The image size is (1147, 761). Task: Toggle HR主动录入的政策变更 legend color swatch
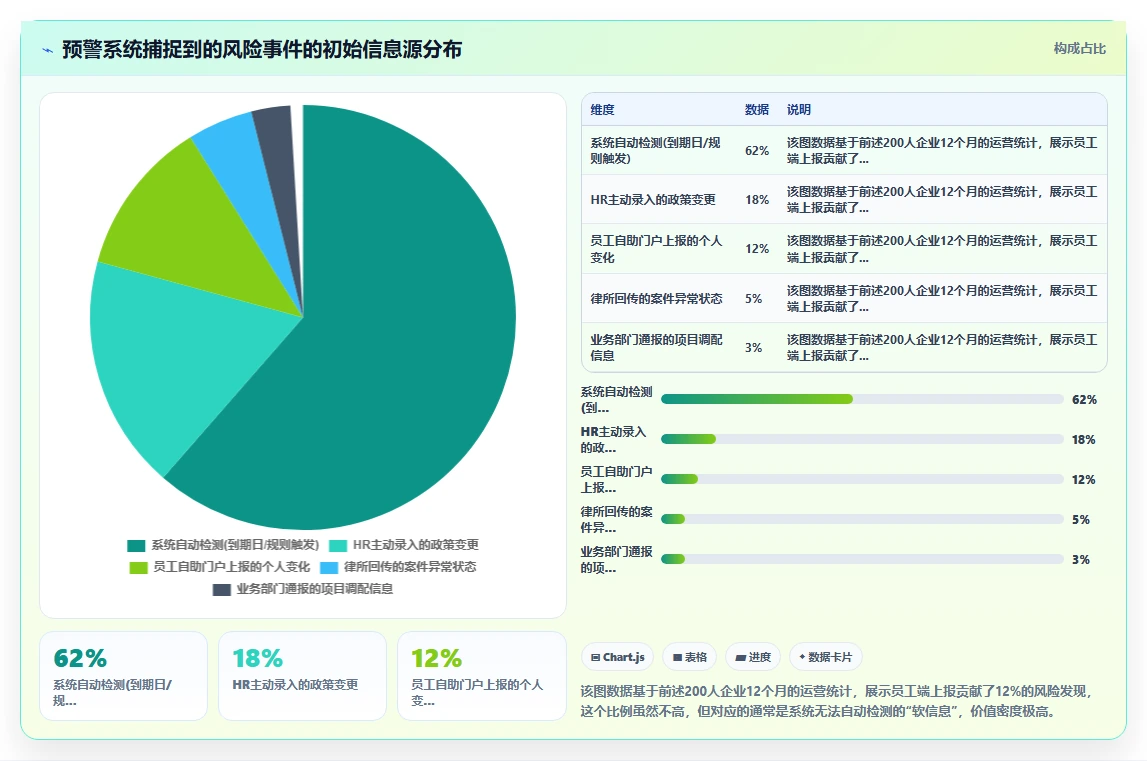tap(338, 545)
